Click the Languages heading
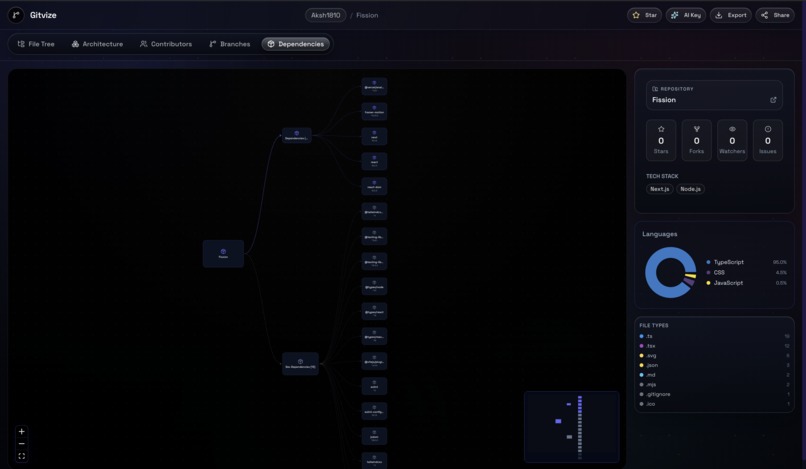Screen dimensions: 806x469 pos(660,234)
